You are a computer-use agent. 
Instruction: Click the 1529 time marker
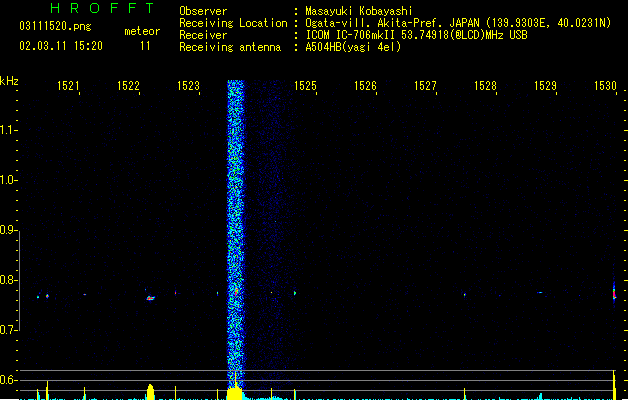pos(546,86)
